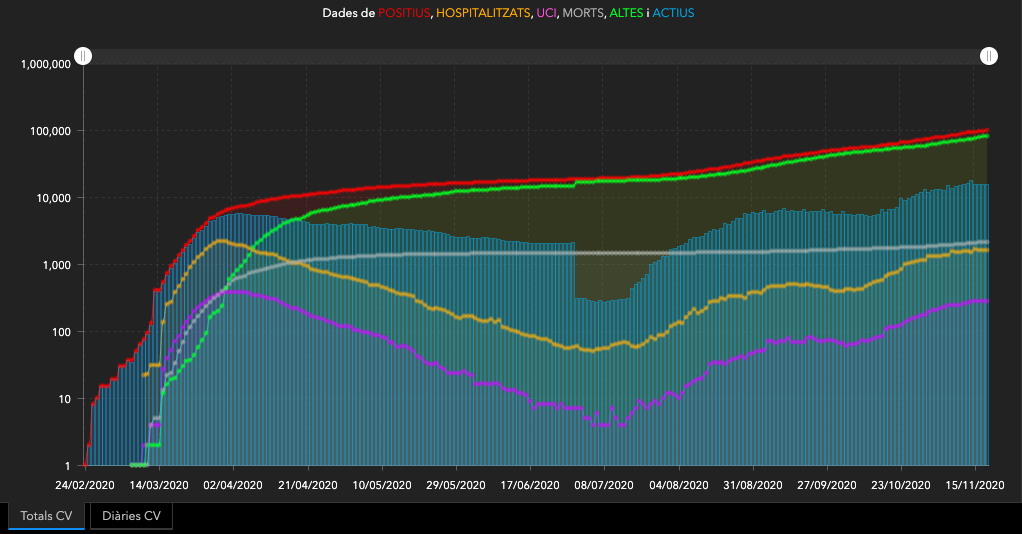Click the 29/05/2020 date label

pyautogui.click(x=456, y=485)
